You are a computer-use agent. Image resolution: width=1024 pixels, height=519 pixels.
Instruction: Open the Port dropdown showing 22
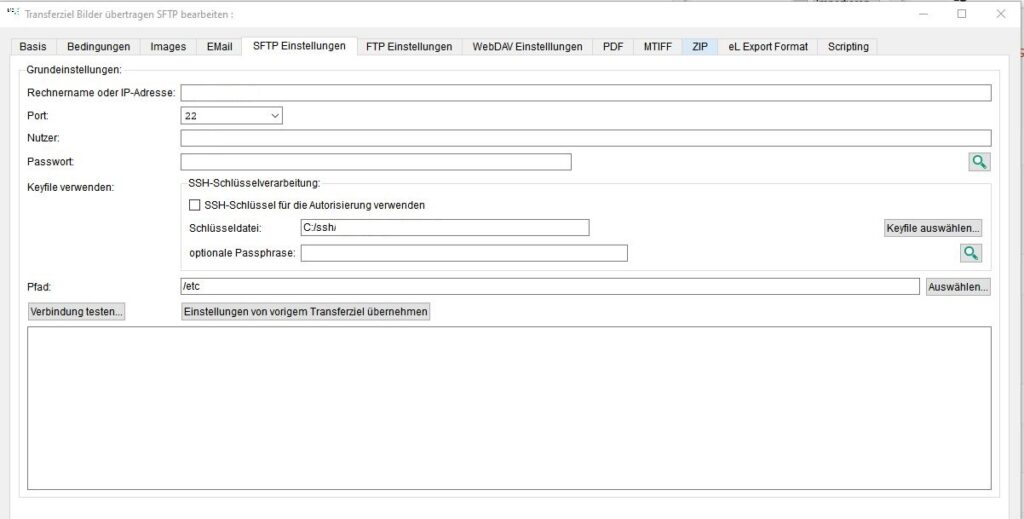click(231, 116)
